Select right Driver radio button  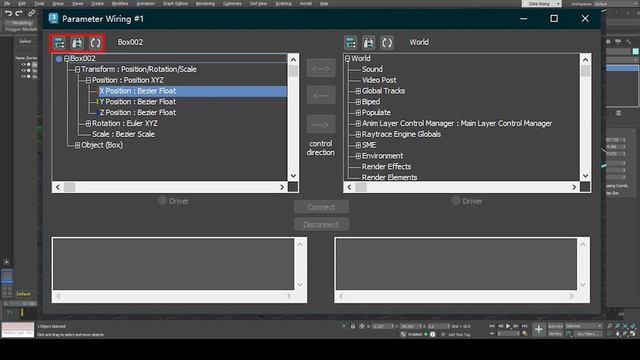(x=456, y=201)
